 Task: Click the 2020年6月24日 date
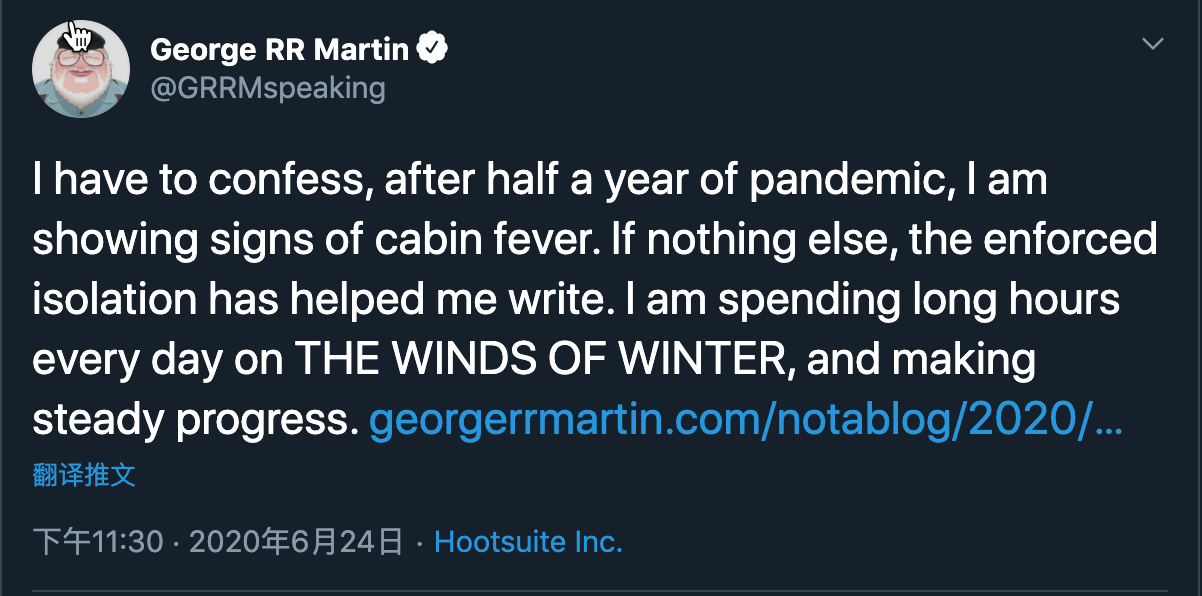tap(296, 542)
